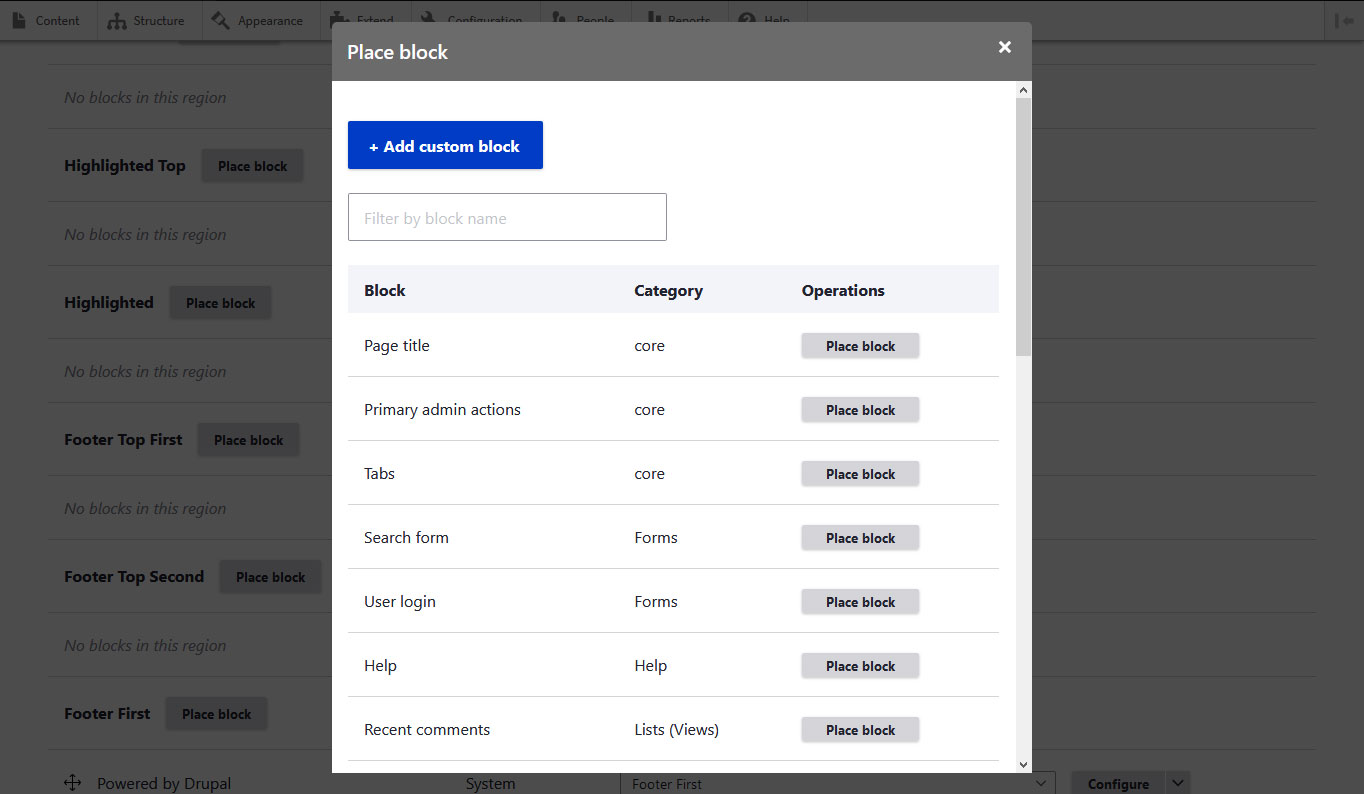Click Place block beside Footer Top Second
1364x794 pixels.
270,577
